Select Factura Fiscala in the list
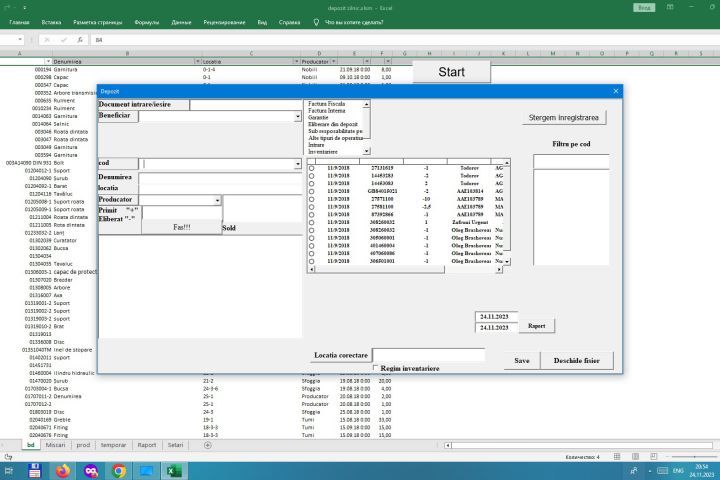 click(326, 104)
